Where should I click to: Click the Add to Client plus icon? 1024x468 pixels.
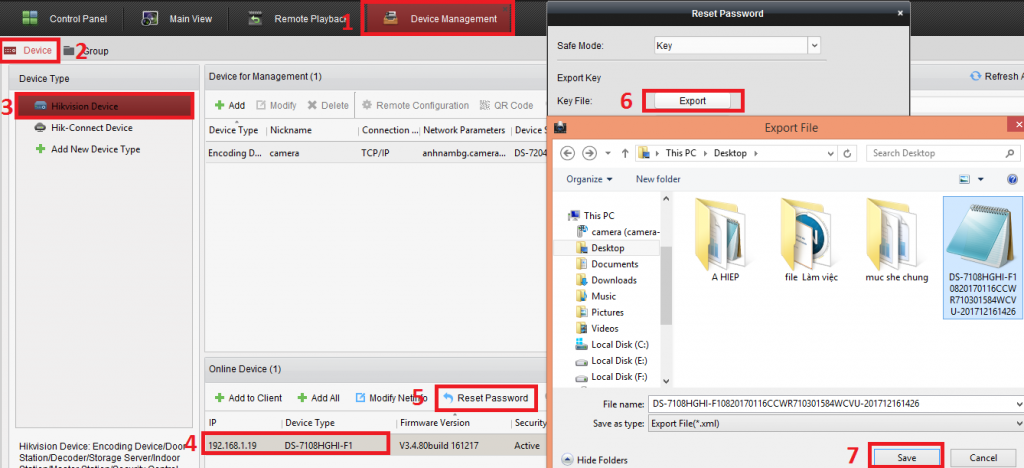pyautogui.click(x=220, y=398)
